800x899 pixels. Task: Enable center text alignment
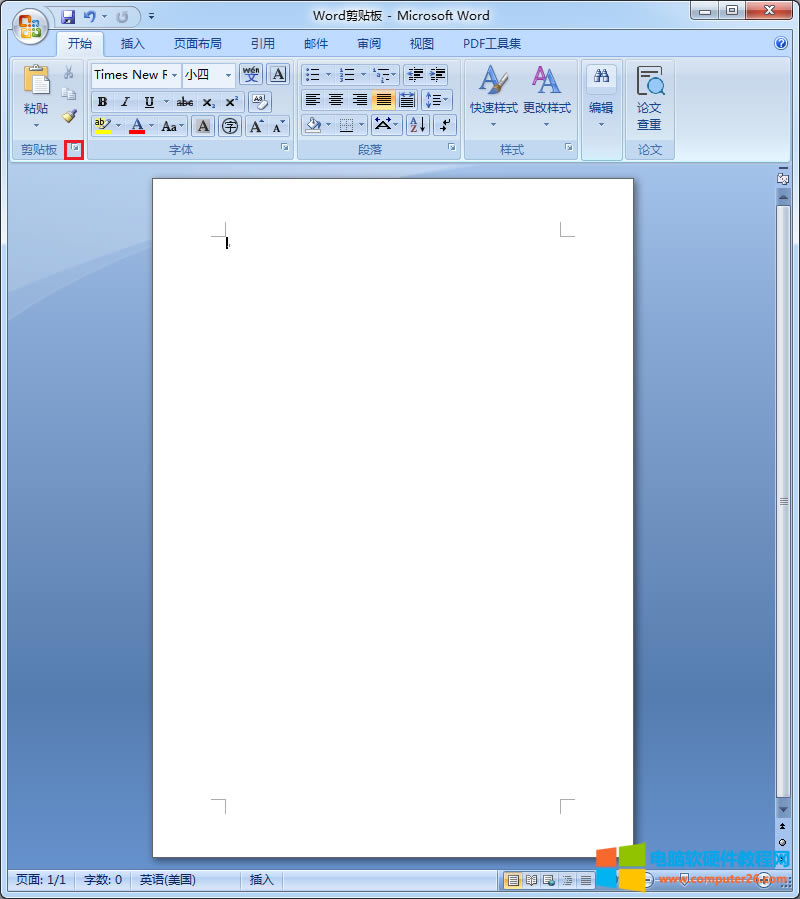336,100
